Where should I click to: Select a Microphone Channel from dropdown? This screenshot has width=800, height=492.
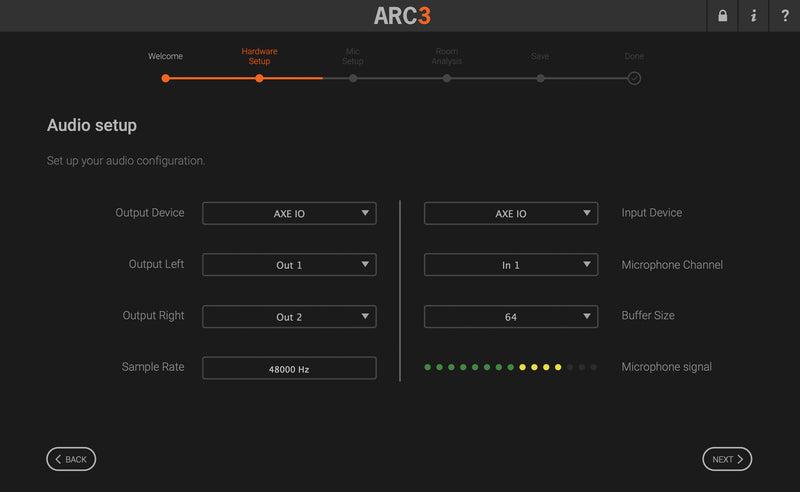click(510, 265)
